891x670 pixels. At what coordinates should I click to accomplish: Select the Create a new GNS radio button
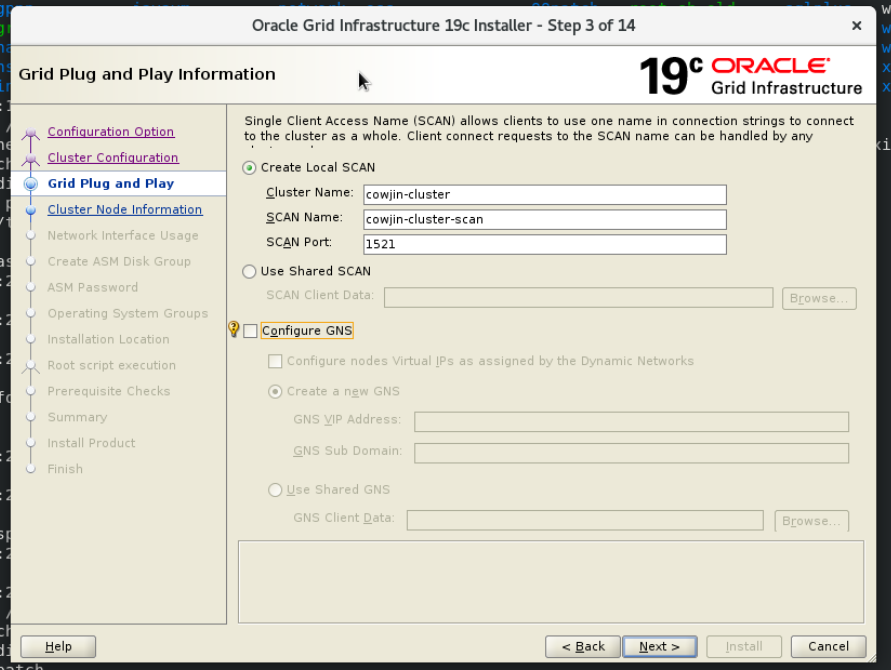275,392
